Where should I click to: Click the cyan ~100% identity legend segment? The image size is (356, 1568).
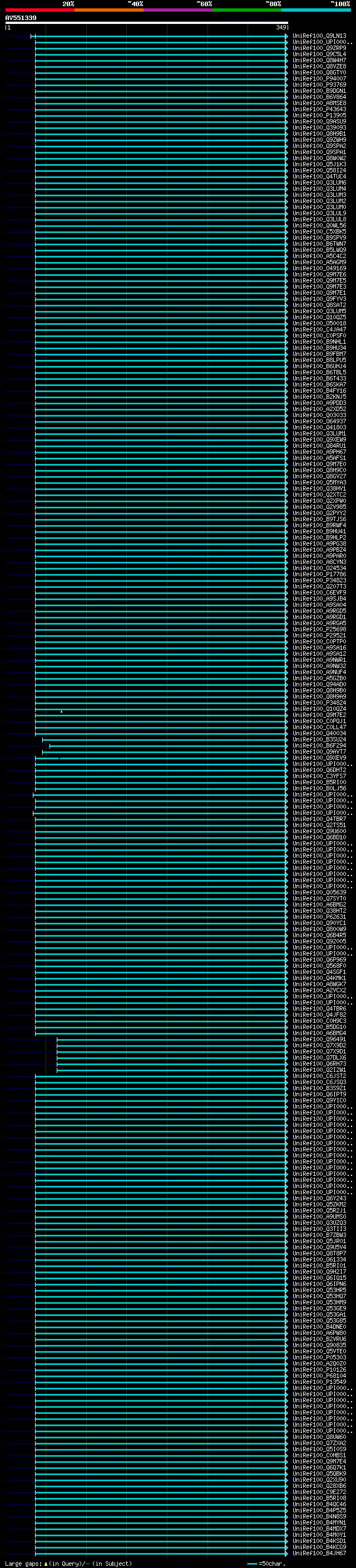(x=316, y=11)
